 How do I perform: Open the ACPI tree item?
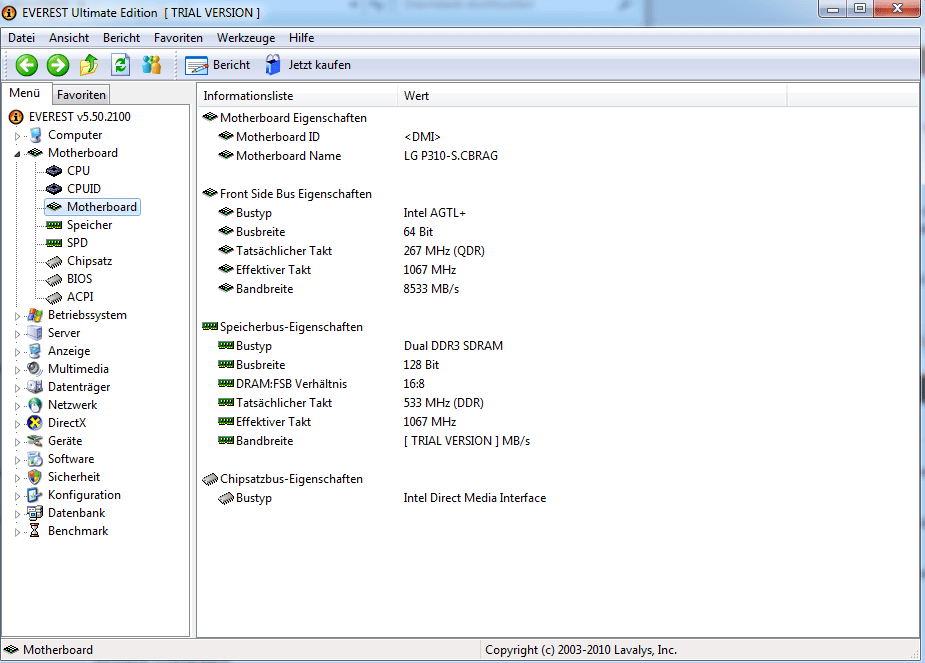pos(80,297)
